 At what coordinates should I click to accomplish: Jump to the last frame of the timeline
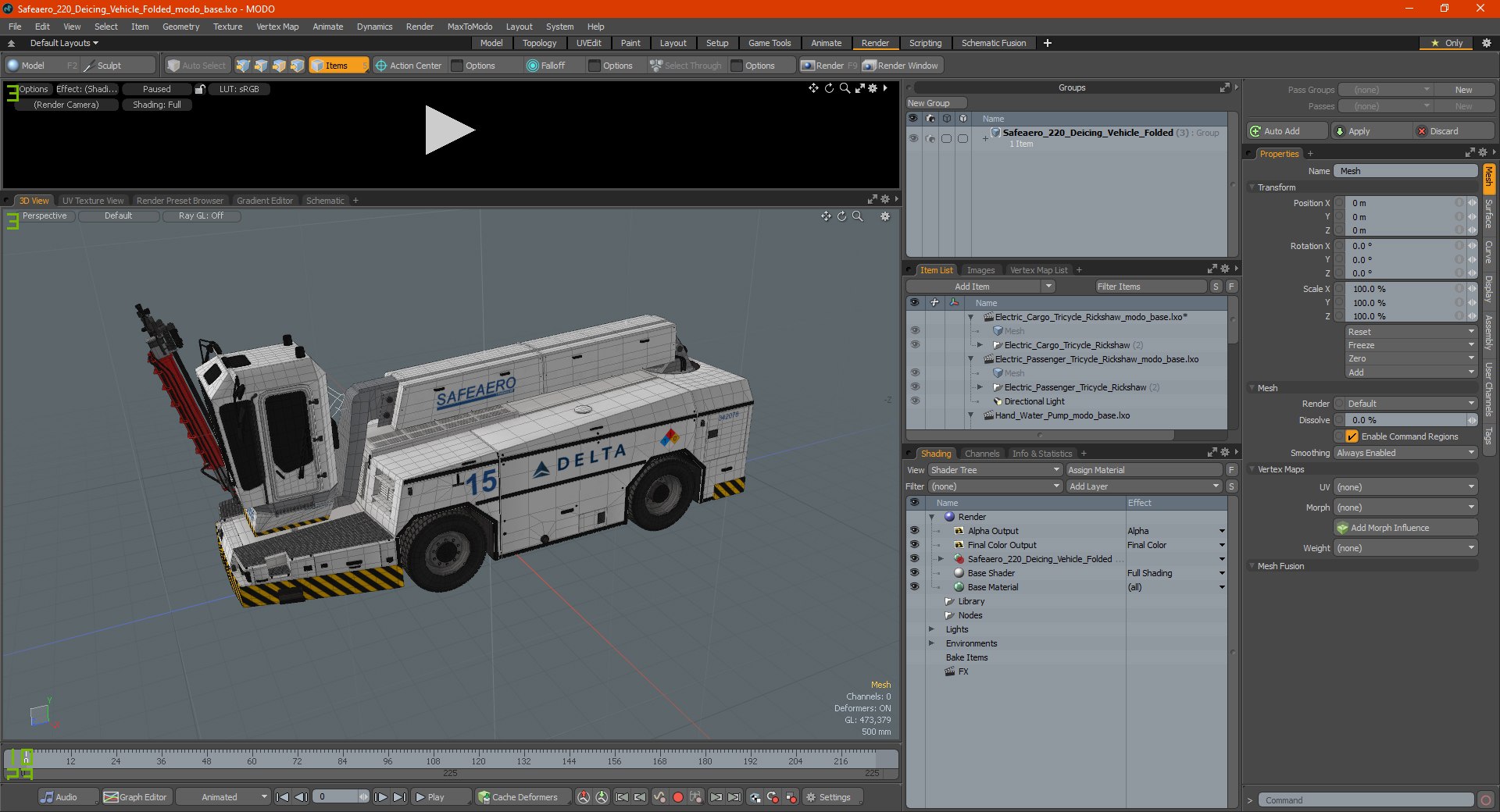point(399,797)
